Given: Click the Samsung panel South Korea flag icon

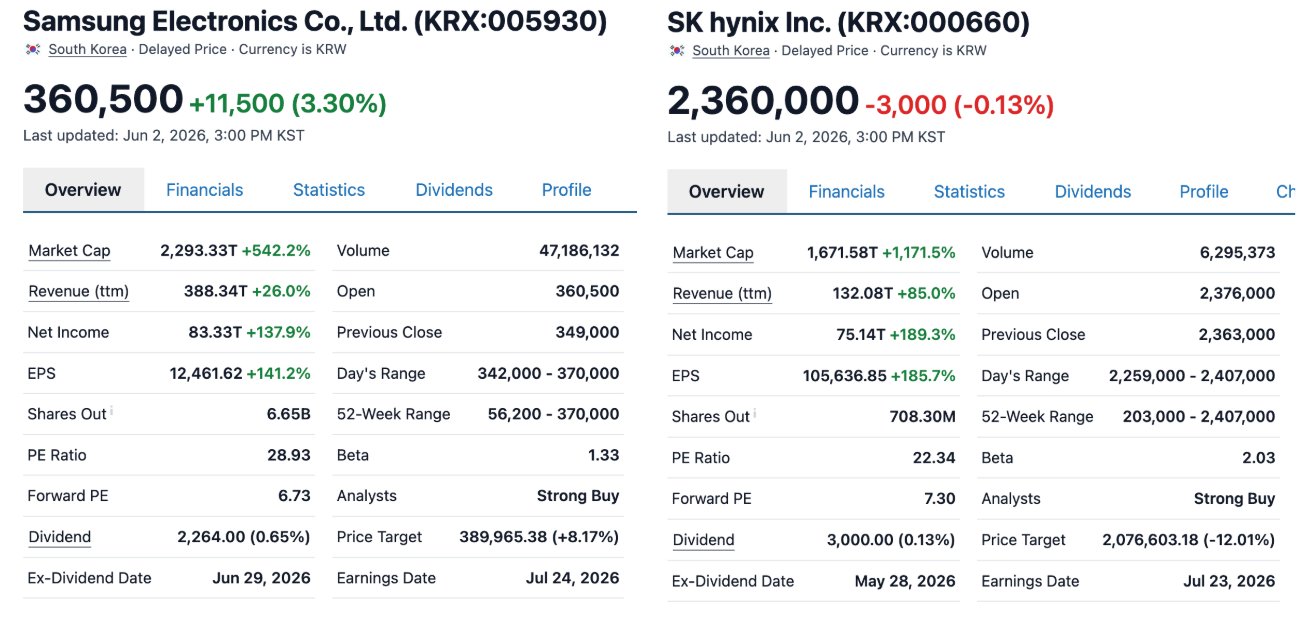Looking at the screenshot, I should pos(33,49).
